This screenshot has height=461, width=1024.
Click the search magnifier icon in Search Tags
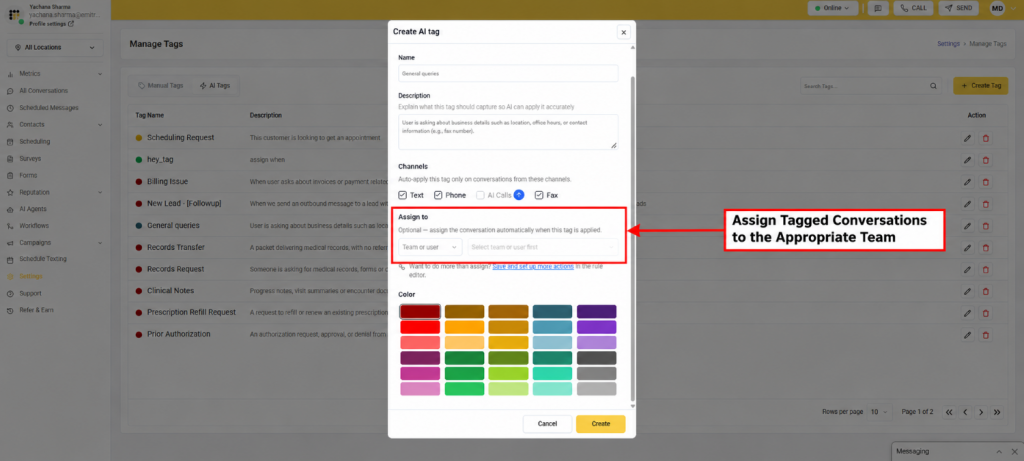pos(934,86)
